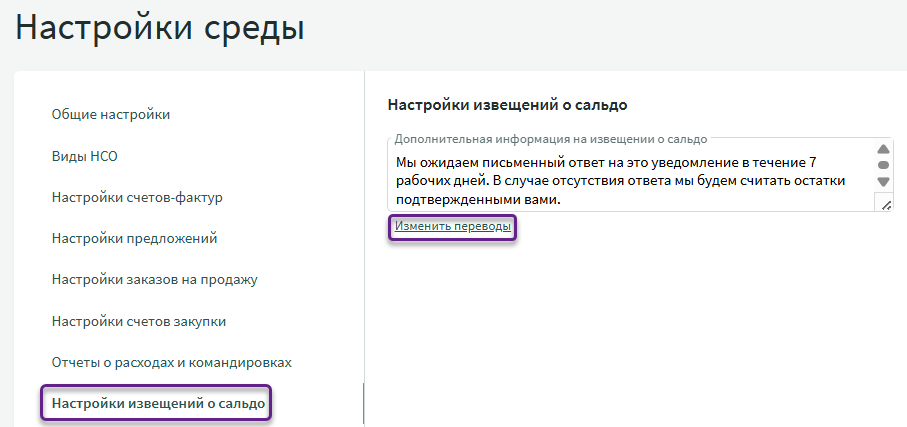Click the text area's resize grip handle

885,203
